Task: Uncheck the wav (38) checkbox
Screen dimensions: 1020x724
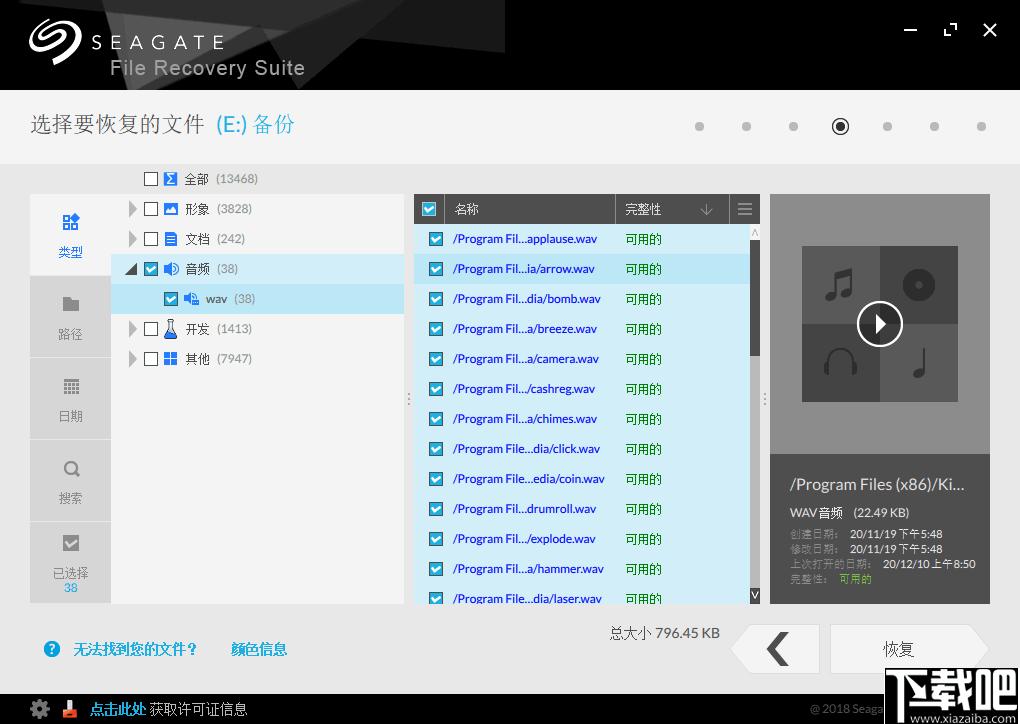Action: tap(170, 299)
